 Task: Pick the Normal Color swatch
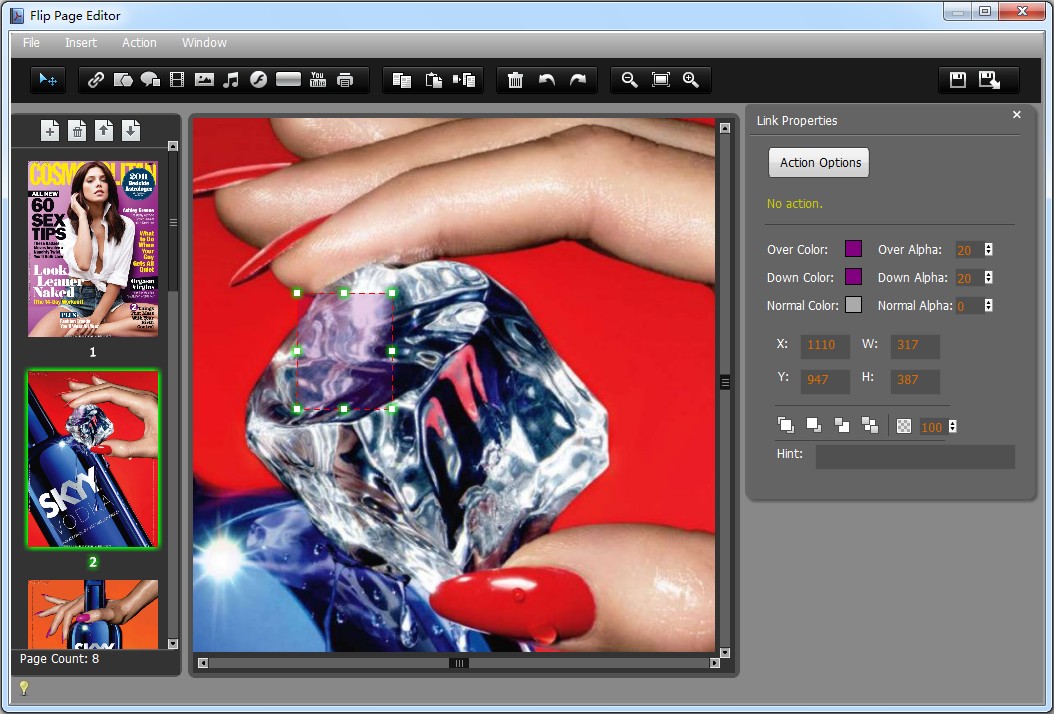coord(853,305)
